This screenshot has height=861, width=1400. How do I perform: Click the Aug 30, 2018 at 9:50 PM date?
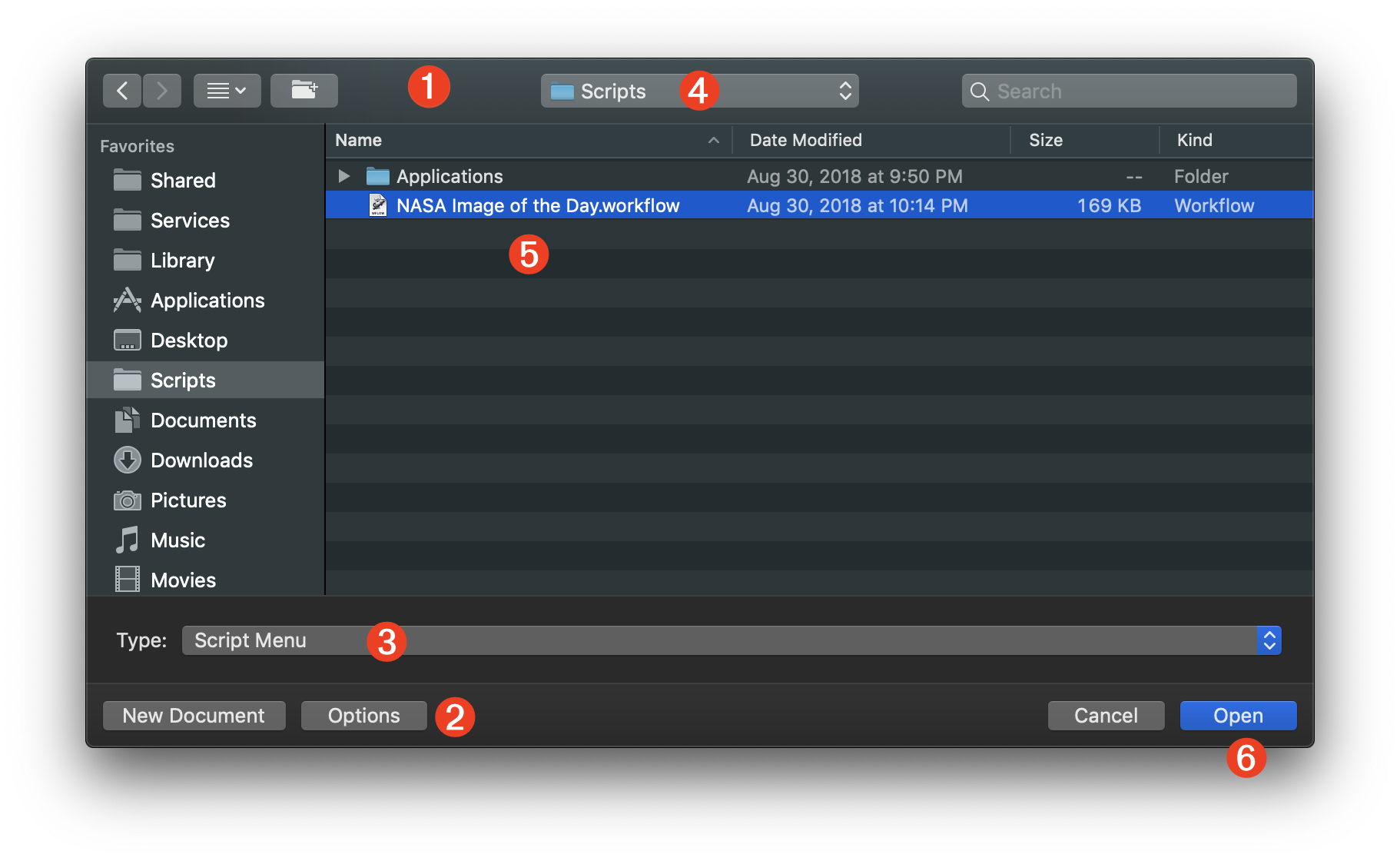tap(854, 176)
